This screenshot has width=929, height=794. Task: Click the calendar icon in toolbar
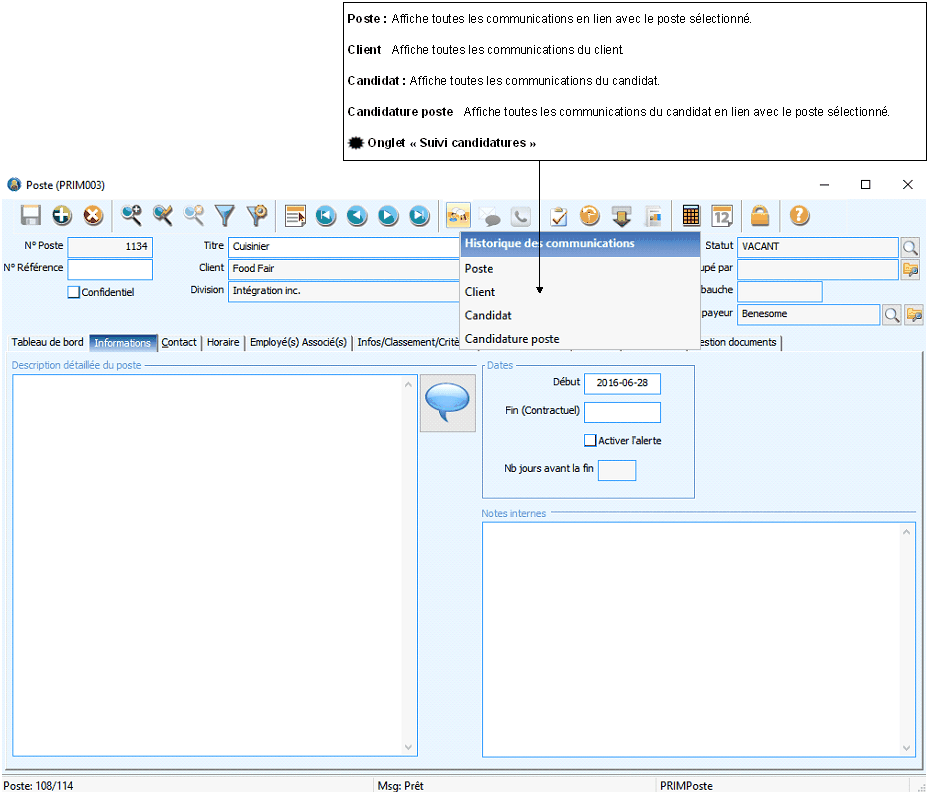[722, 215]
